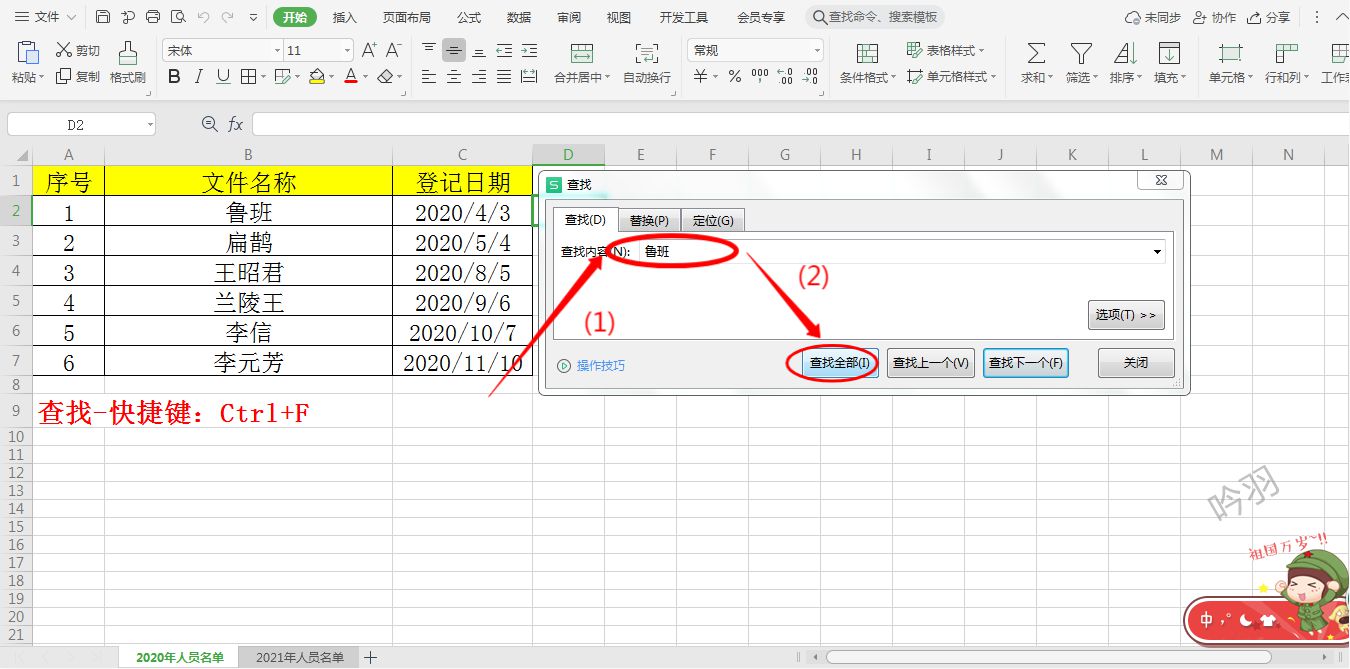Expand the fill color dropdown arrow
This screenshot has width=1350, height=669.
tap(333, 77)
